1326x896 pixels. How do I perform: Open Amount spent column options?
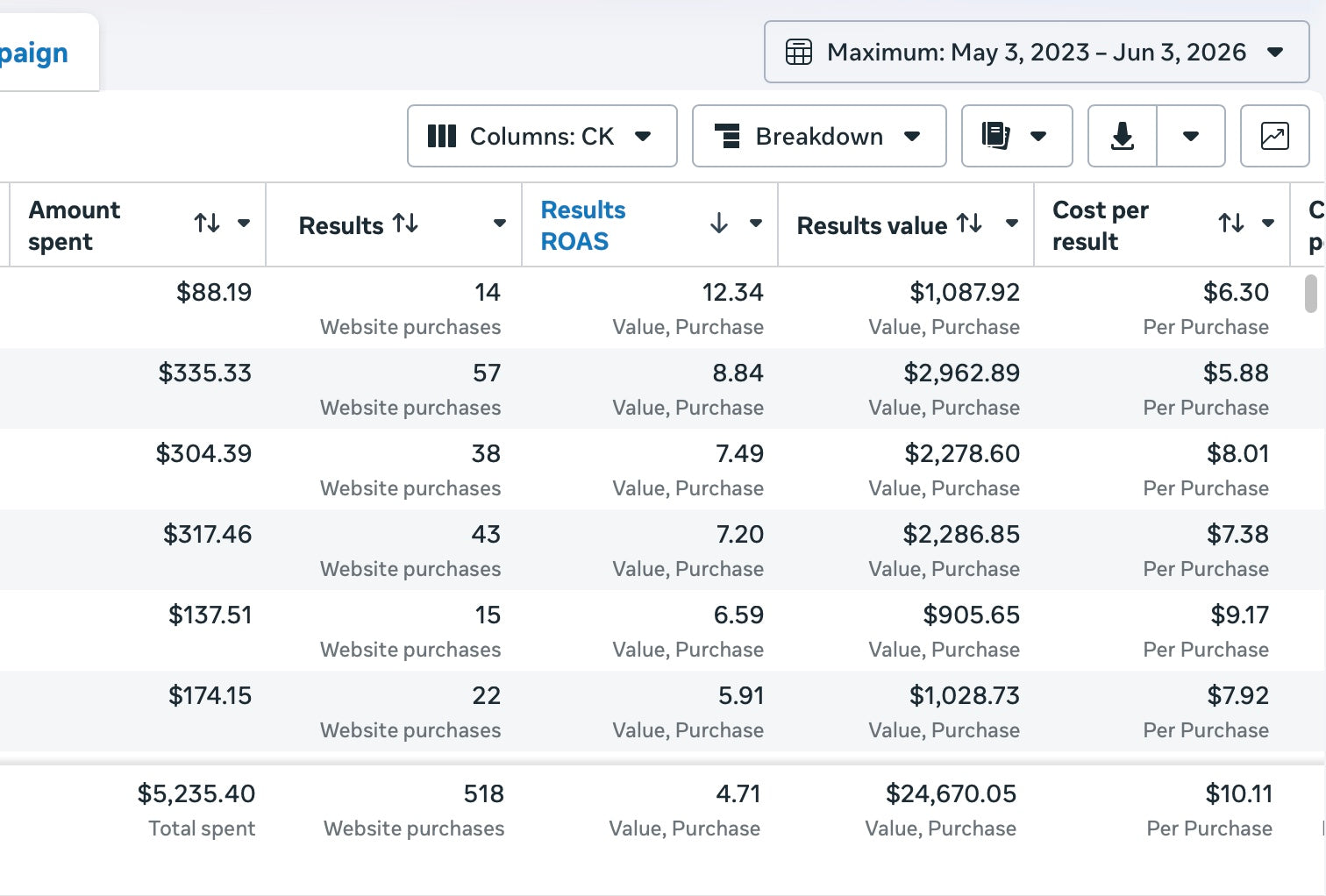point(244,224)
